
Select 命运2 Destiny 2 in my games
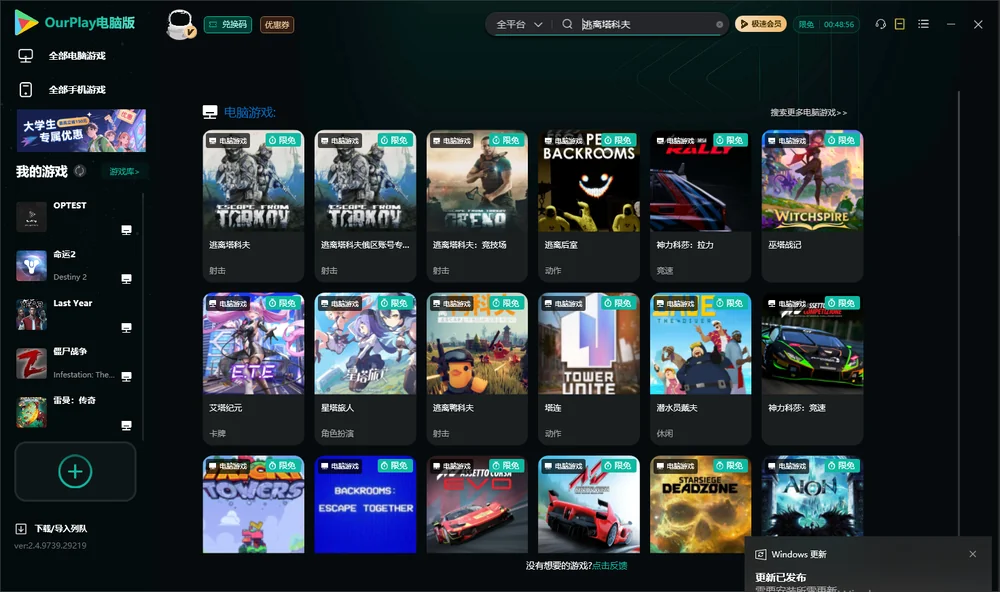pos(75,265)
